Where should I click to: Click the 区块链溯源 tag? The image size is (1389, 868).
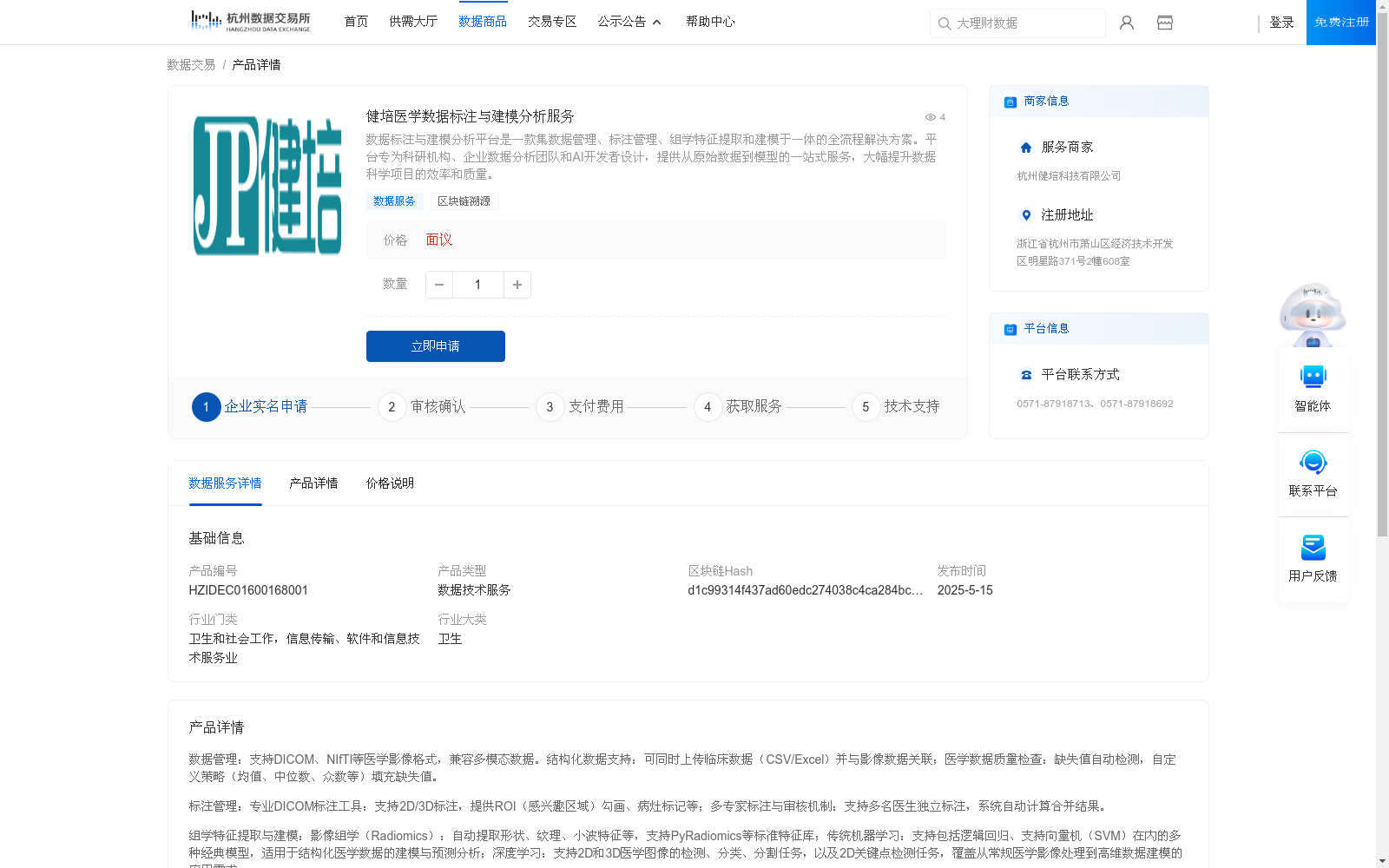click(x=464, y=201)
